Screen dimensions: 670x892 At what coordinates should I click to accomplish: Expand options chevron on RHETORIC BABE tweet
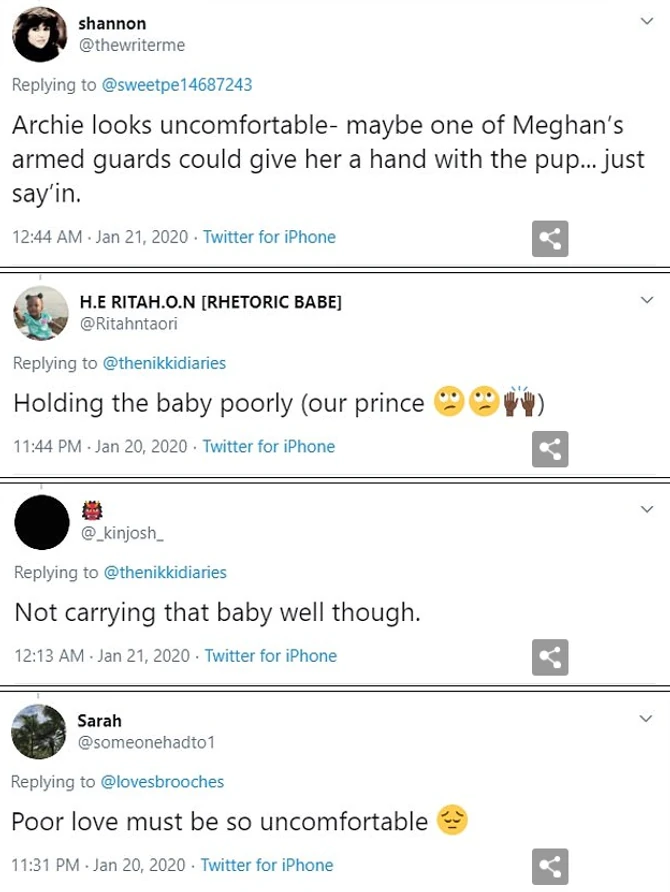click(646, 299)
